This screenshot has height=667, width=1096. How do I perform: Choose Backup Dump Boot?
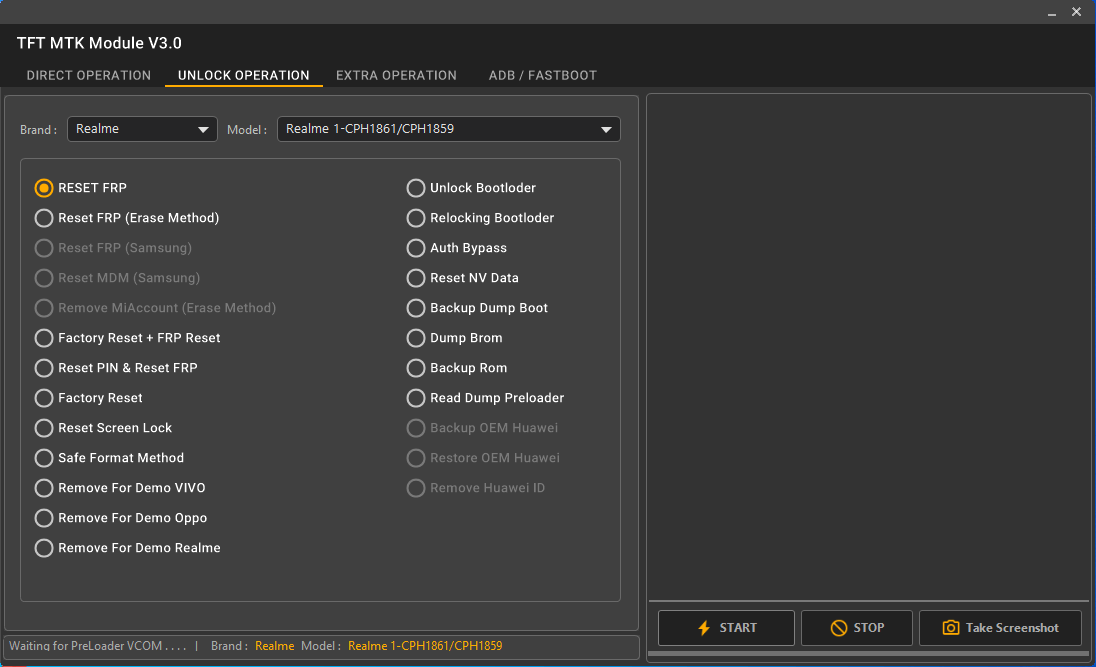click(x=415, y=307)
